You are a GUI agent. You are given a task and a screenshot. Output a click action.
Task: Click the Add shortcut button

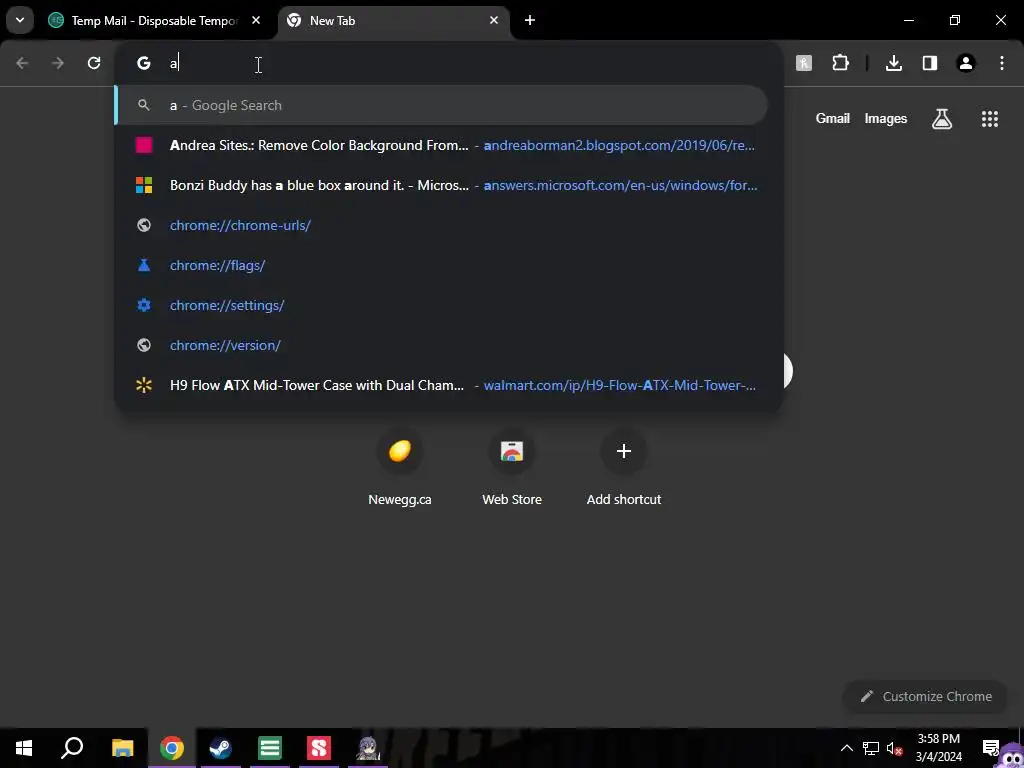[624, 469]
